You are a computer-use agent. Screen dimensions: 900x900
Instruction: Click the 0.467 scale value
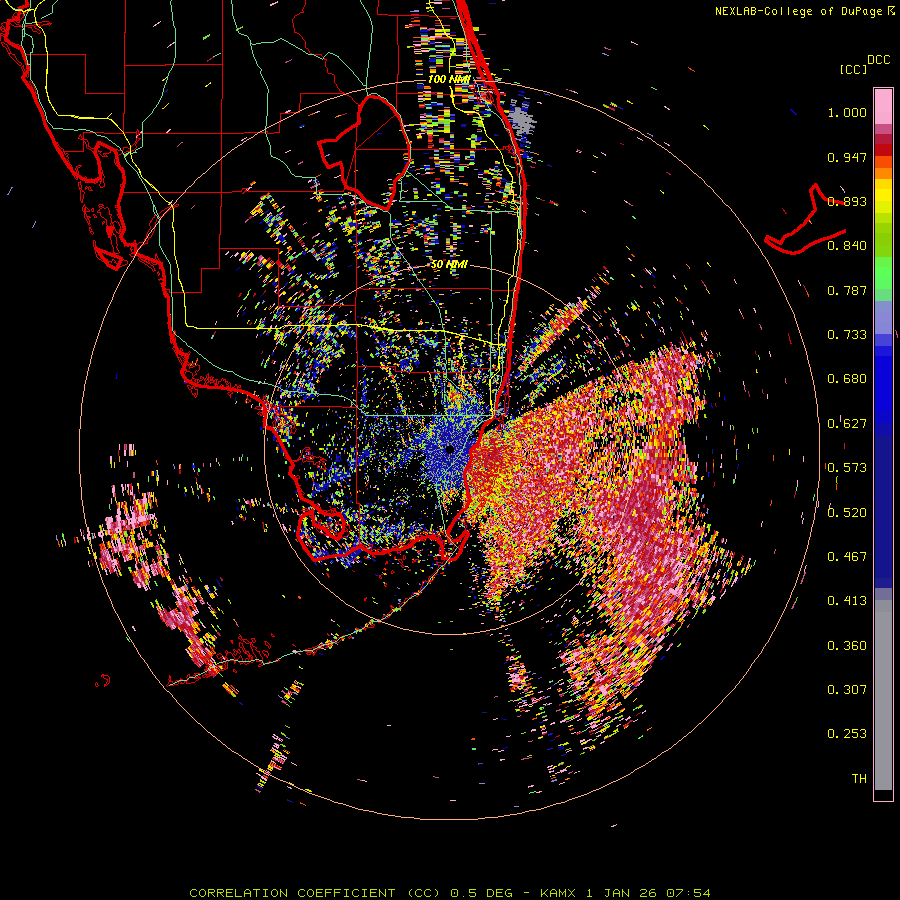847,556
